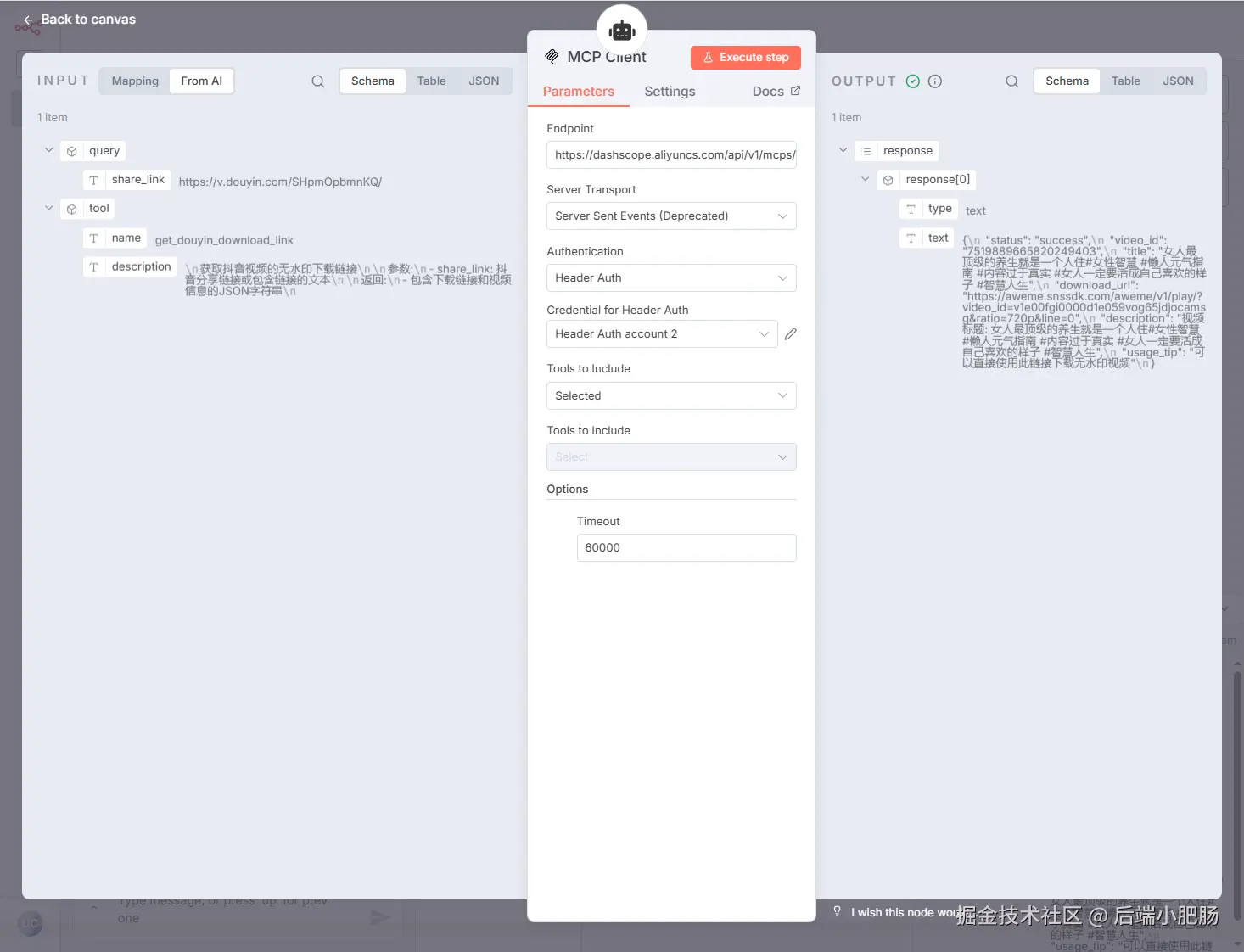
Task: Select the type field pill in the output
Action: 929,209
